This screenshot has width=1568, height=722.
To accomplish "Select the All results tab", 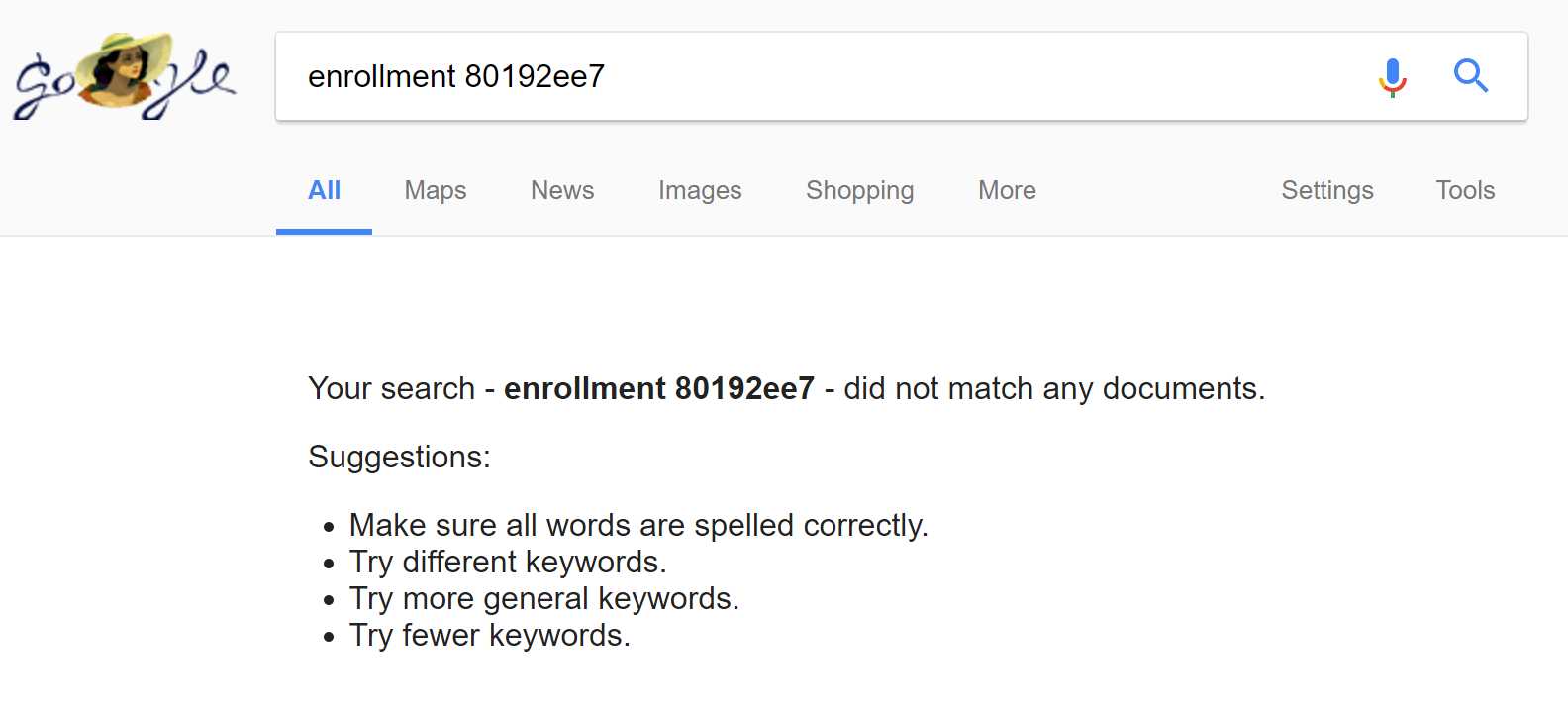I will click(324, 190).
